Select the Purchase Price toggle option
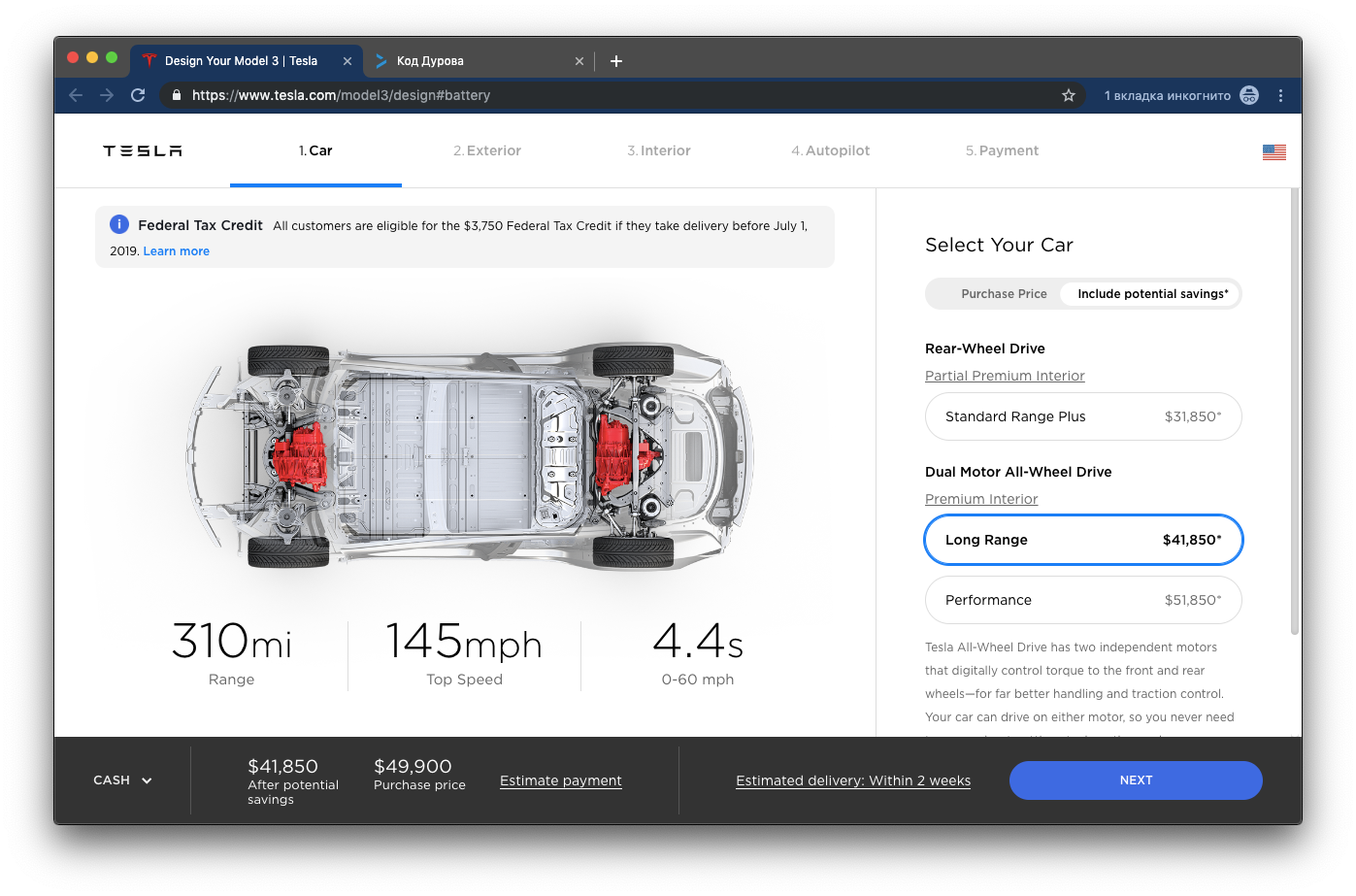Viewport: 1356px width, 896px height. tap(1004, 294)
